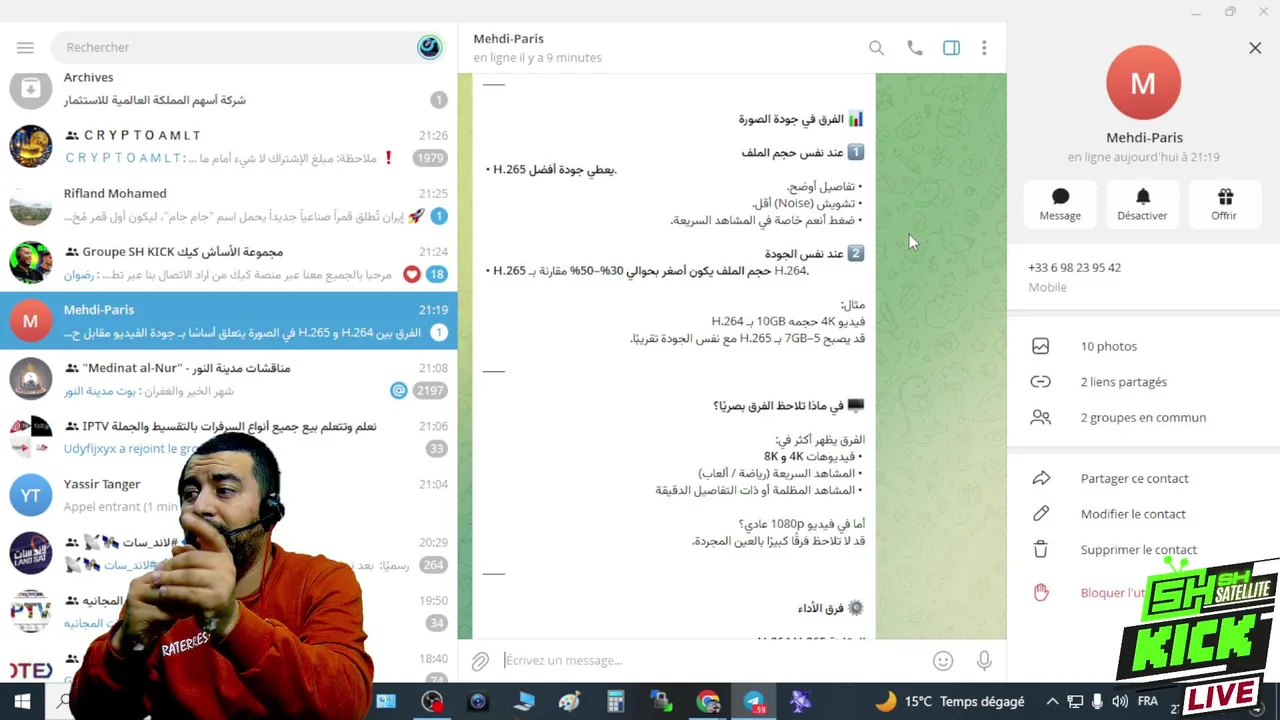Click the heart reaction badge on Groupe SH KICK
Screen dimensions: 1280x720
coord(411,274)
